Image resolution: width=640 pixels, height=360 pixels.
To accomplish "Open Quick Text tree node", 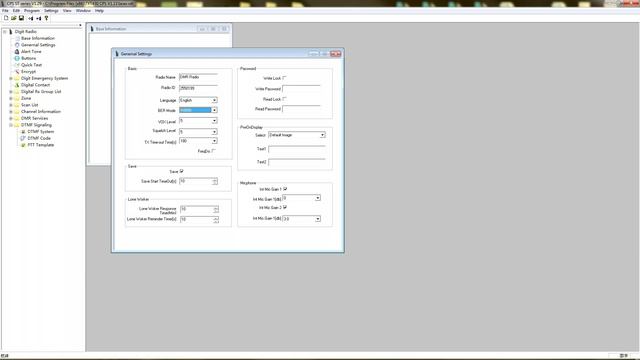I will 31,65.
